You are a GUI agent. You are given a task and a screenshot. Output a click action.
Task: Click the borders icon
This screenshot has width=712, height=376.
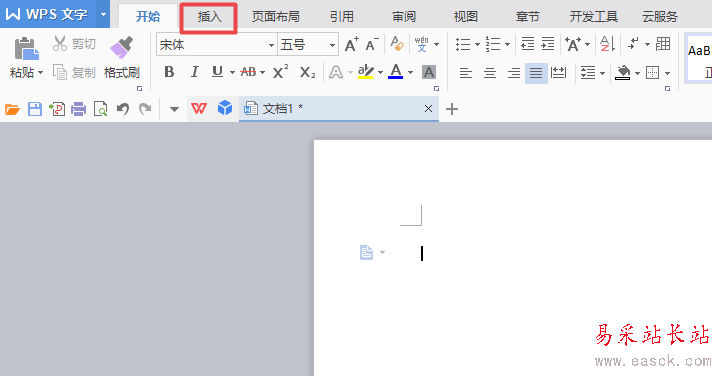pos(653,73)
